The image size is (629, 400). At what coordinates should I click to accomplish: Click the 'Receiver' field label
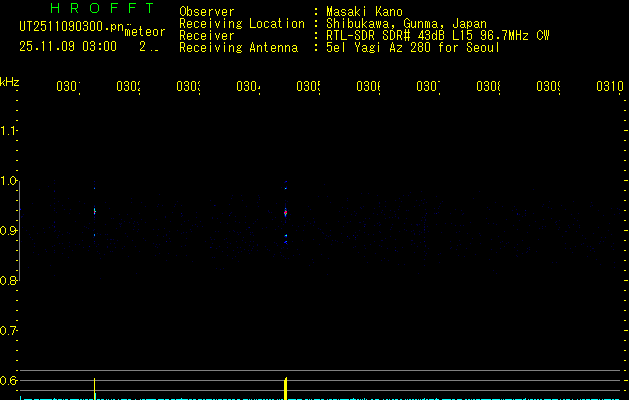(207, 36)
